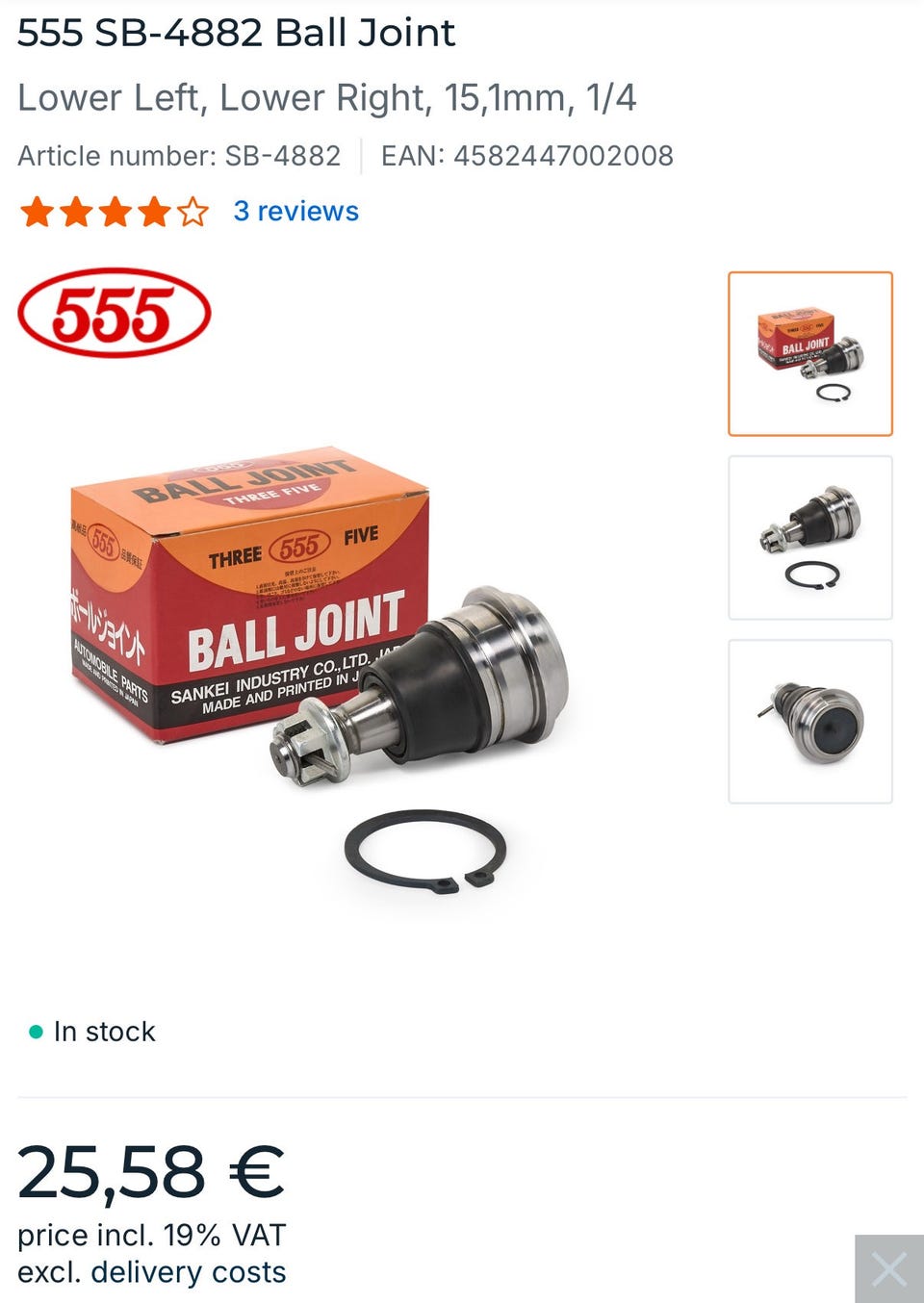Dismiss the overlay with the gray X button

[889, 1268]
